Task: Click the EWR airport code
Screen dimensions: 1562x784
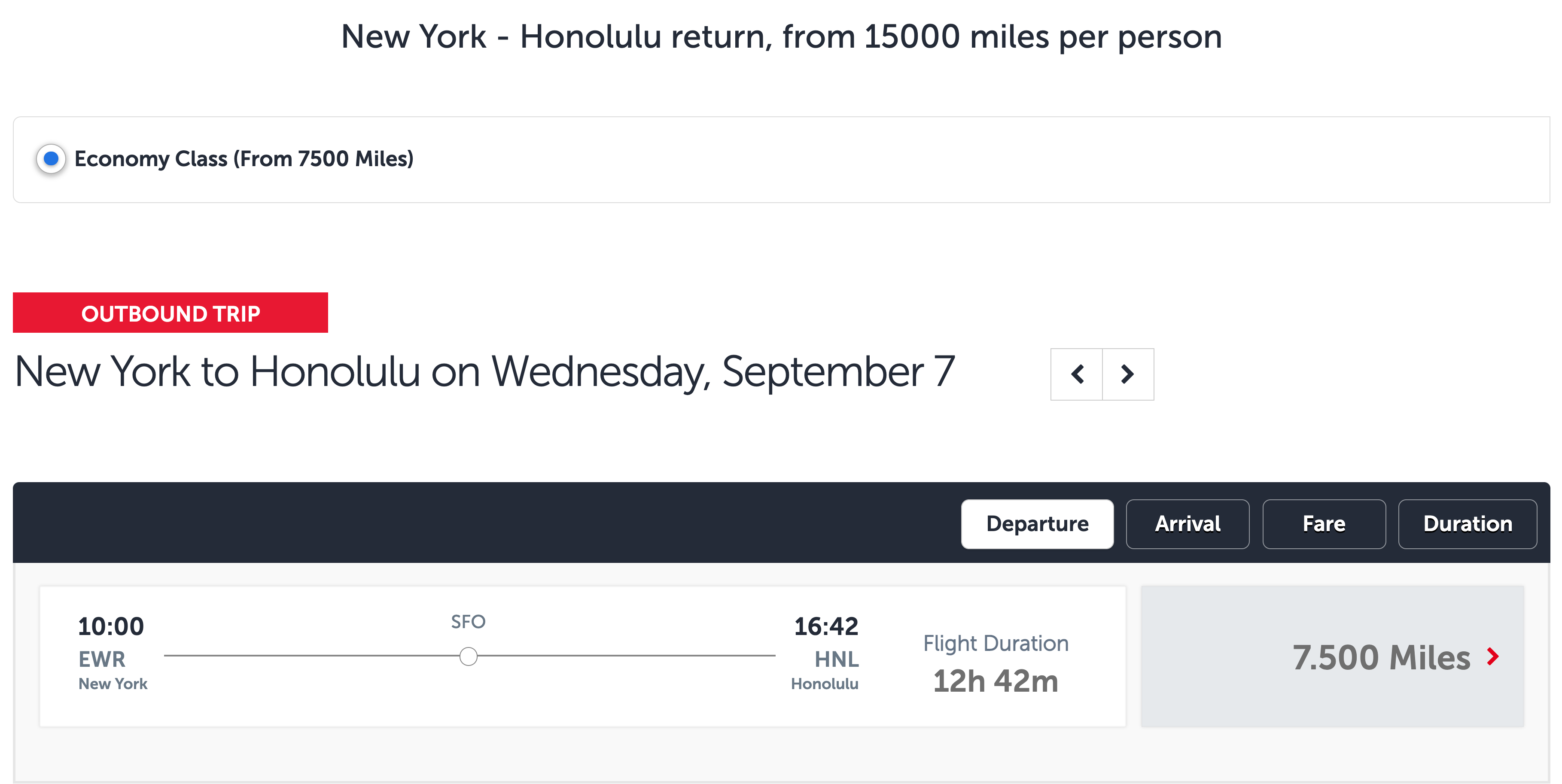Action: pyautogui.click(x=102, y=659)
